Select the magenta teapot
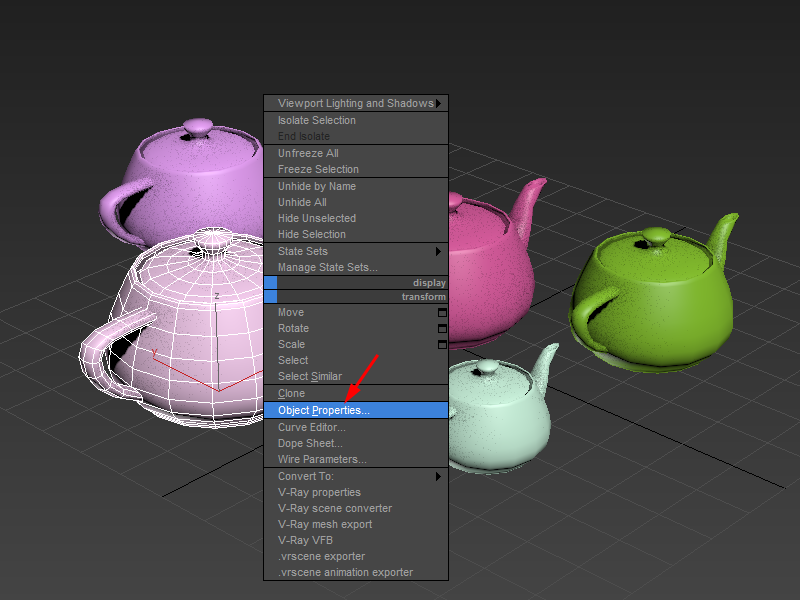The width and height of the screenshot is (800, 600). [490, 276]
